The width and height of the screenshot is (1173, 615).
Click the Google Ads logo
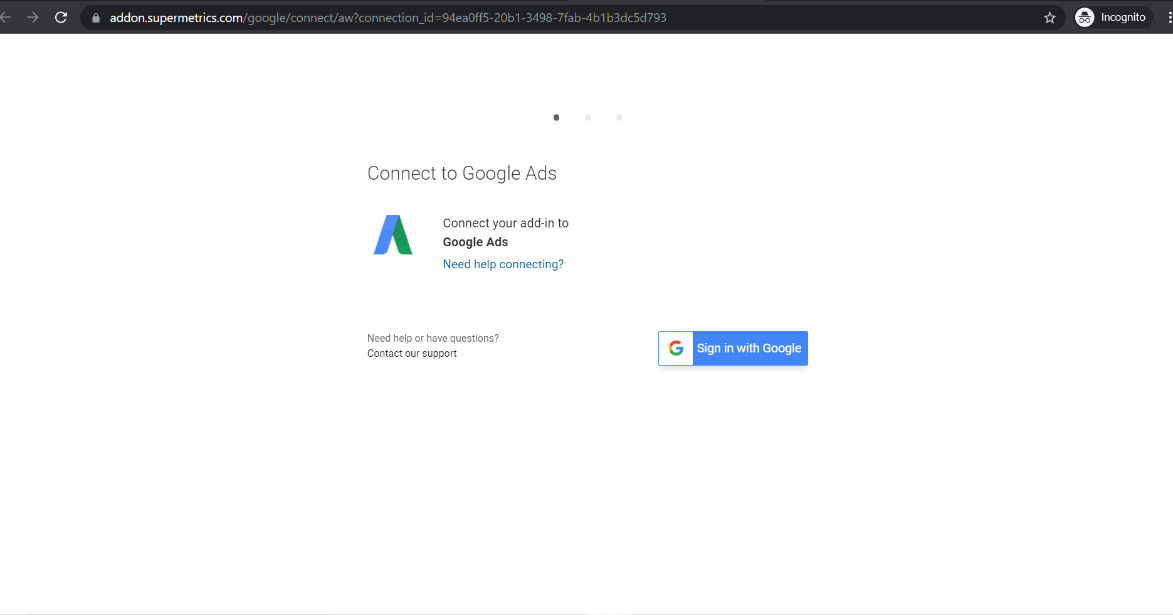pyautogui.click(x=393, y=235)
